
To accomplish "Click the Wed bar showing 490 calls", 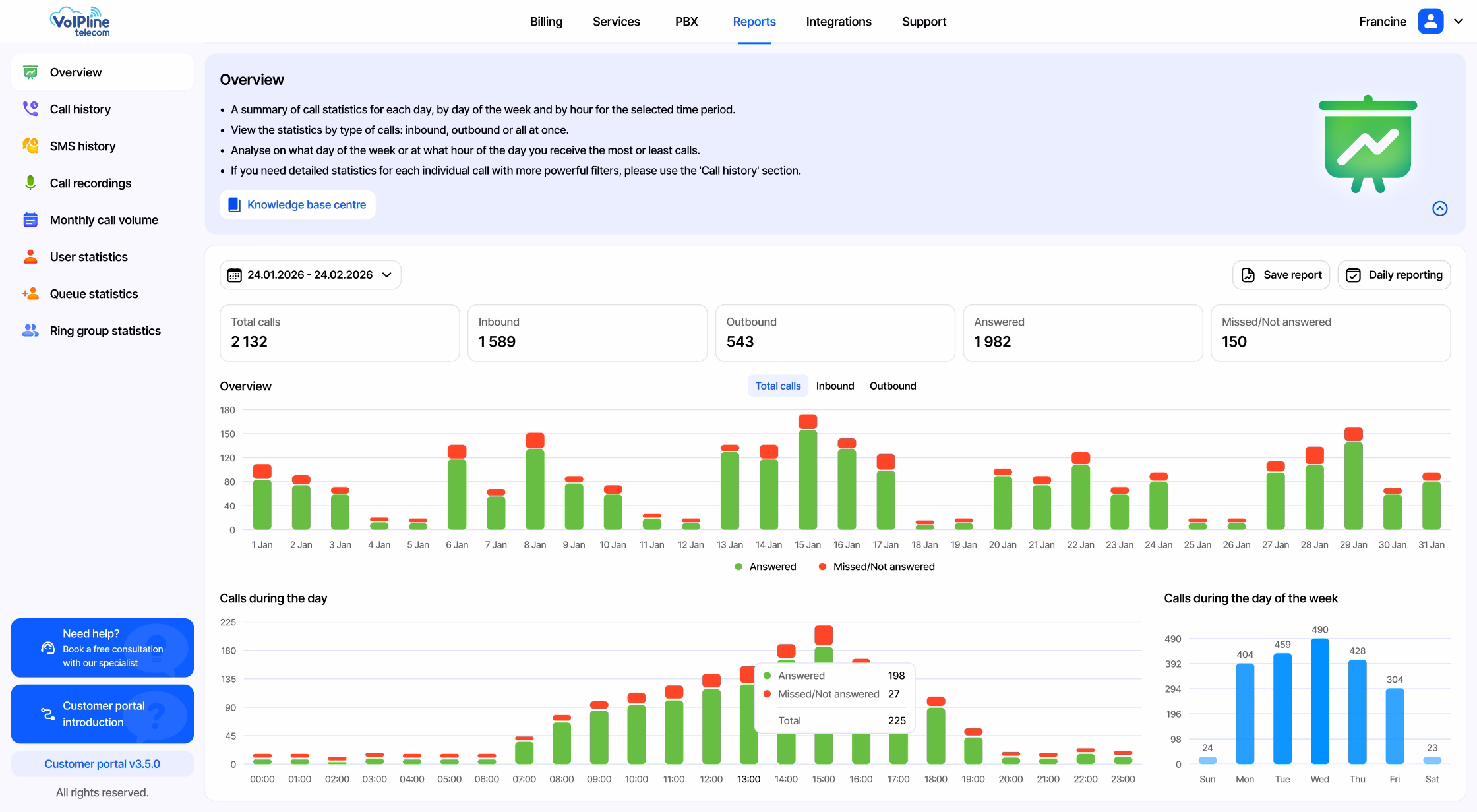I will [x=1319, y=701].
